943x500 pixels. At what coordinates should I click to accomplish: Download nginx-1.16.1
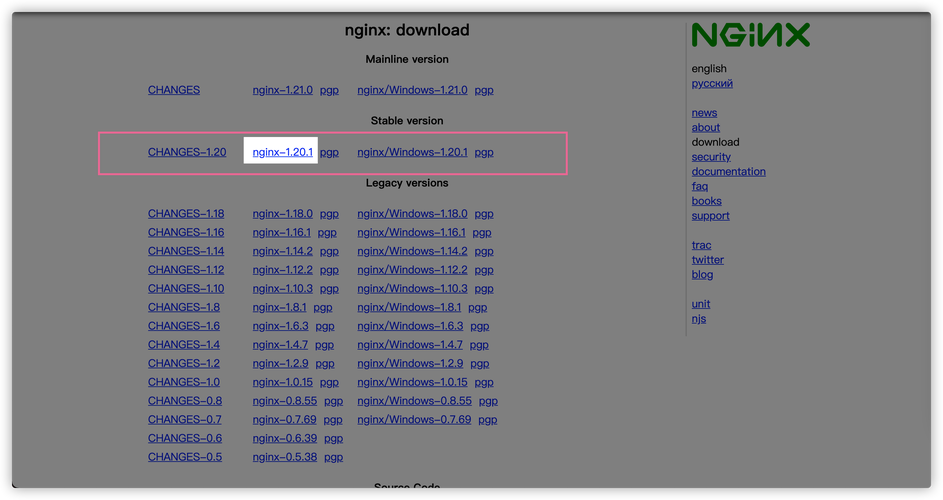click(x=281, y=232)
